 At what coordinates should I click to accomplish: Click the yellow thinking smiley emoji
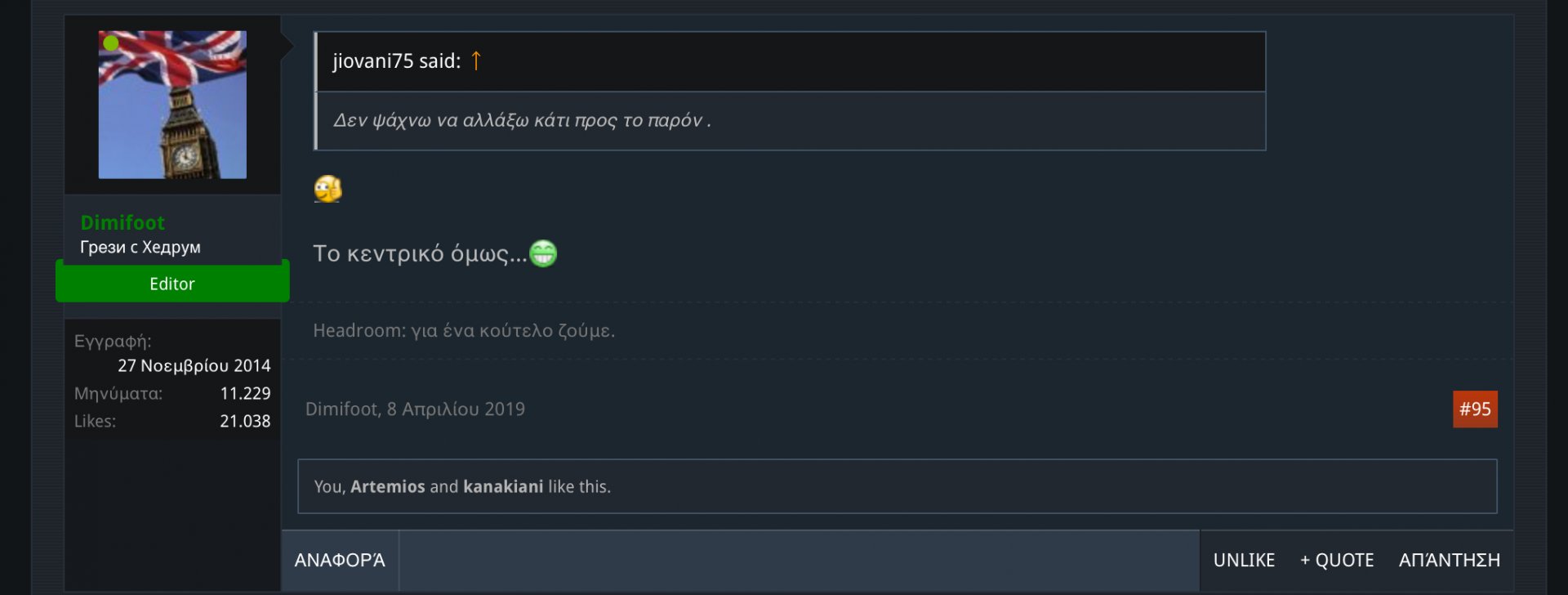point(327,189)
